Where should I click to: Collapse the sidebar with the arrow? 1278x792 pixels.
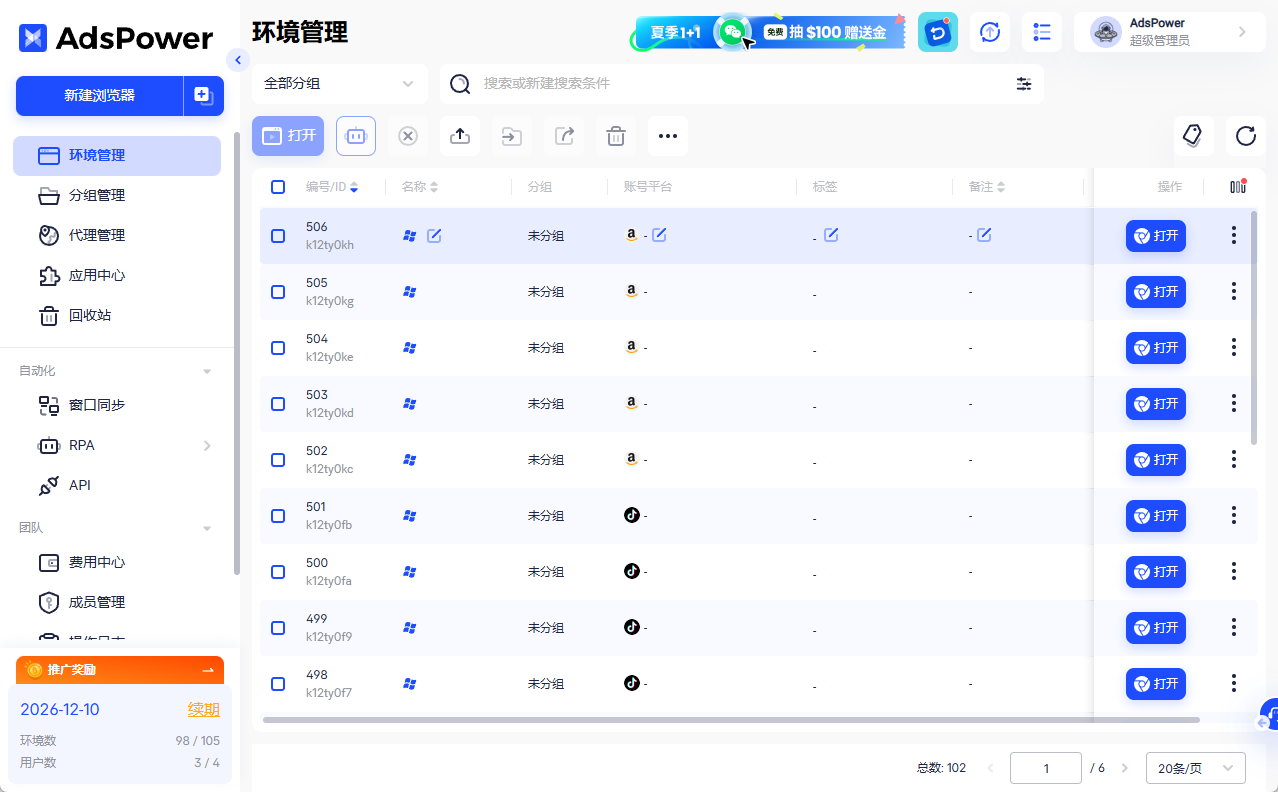(237, 60)
